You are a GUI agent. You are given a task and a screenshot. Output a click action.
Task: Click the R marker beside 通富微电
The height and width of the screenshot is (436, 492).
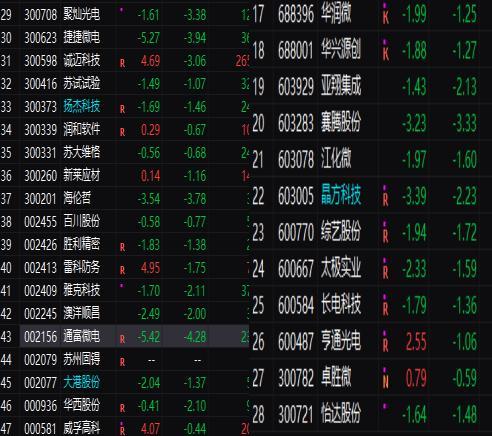pyautogui.click(x=122, y=339)
